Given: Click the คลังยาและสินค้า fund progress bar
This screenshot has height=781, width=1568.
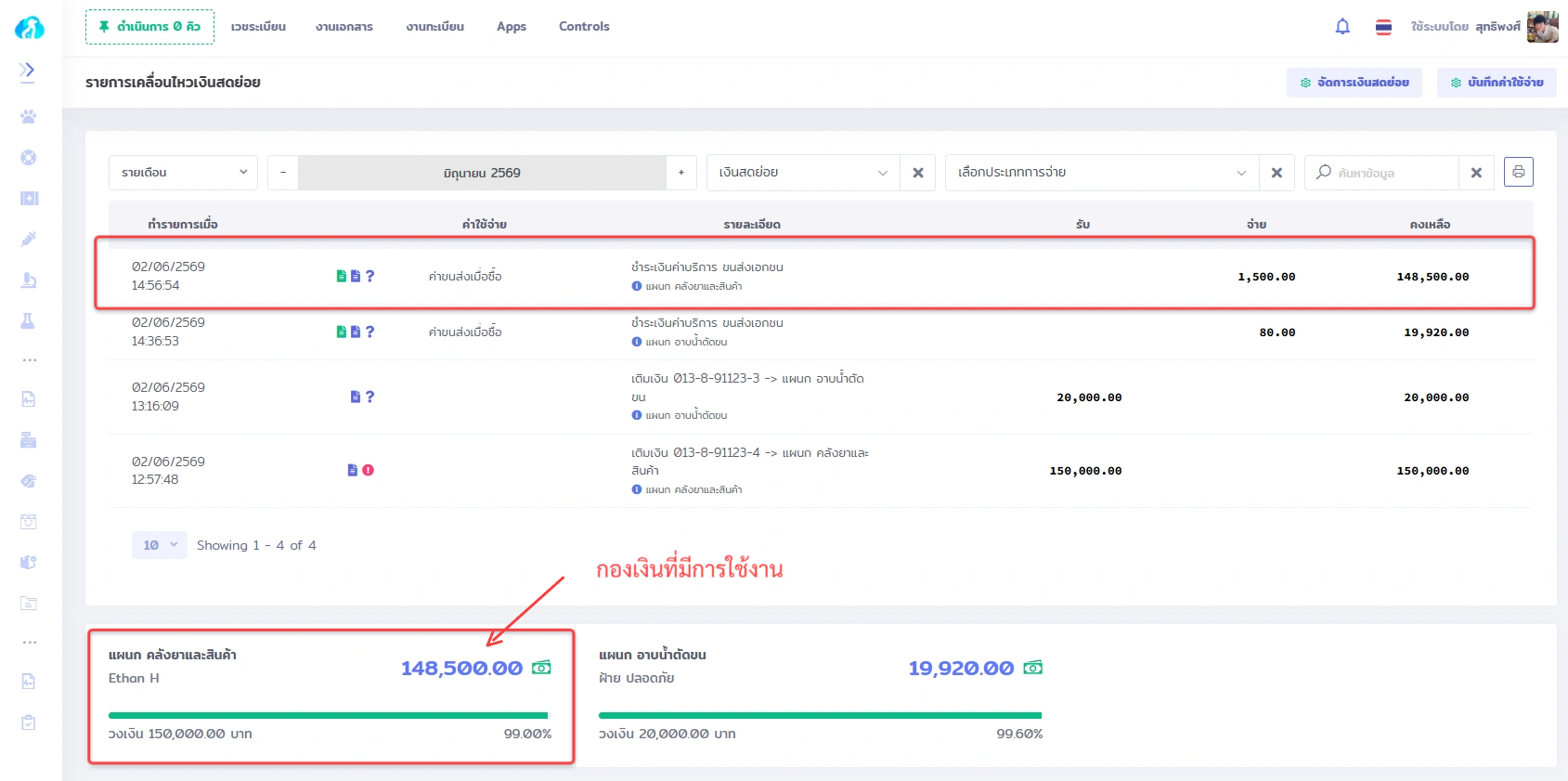Looking at the screenshot, I should tap(329, 715).
